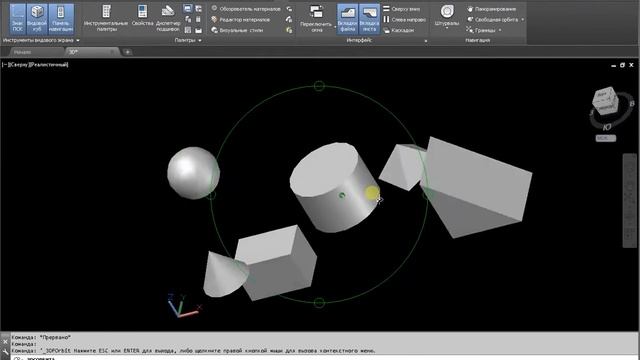Viewport: 640px width, 360px height.
Task: Close the command line with its X icon
Action: 5,341
